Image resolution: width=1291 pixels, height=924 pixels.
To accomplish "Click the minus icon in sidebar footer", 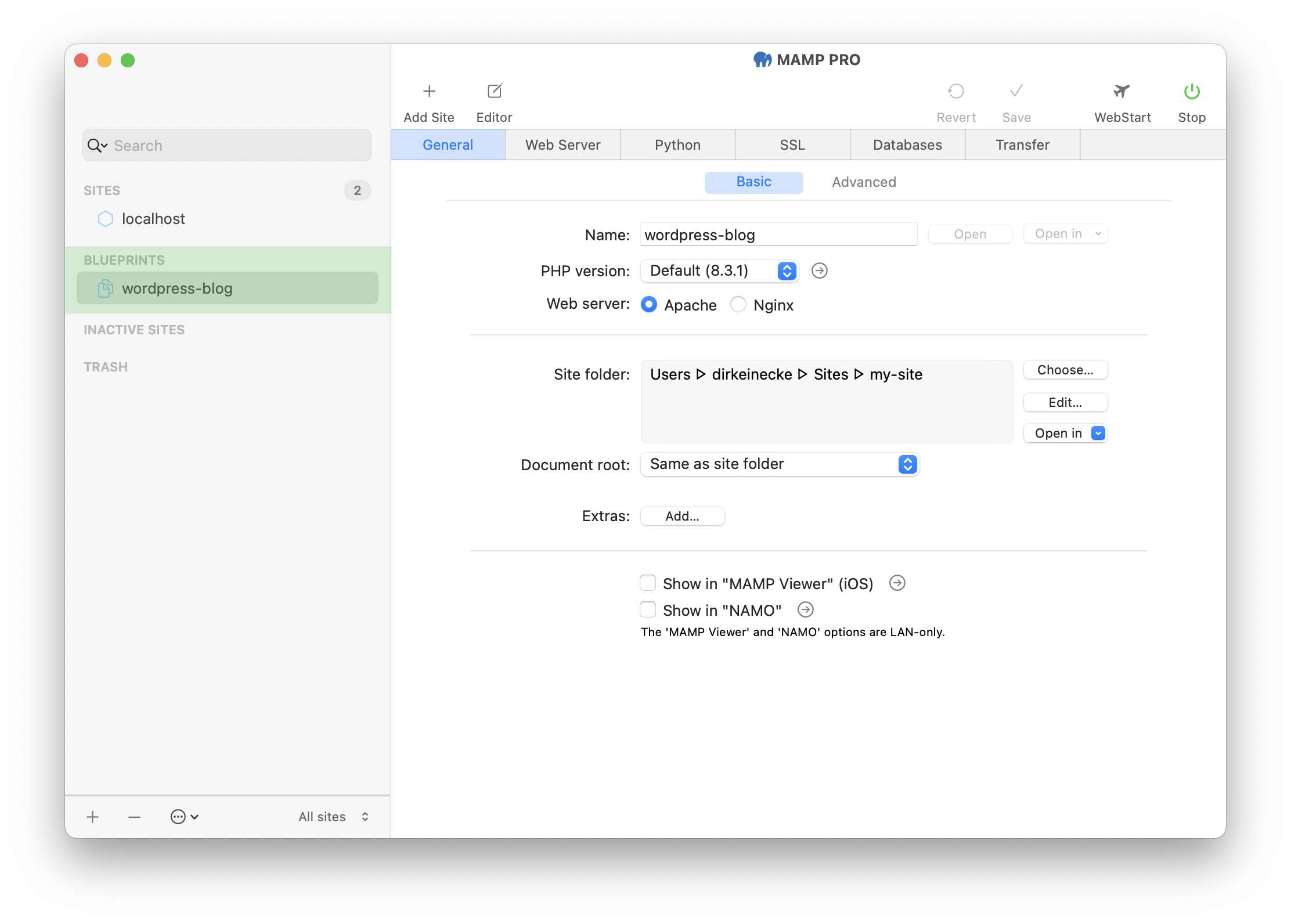I will coord(134,817).
